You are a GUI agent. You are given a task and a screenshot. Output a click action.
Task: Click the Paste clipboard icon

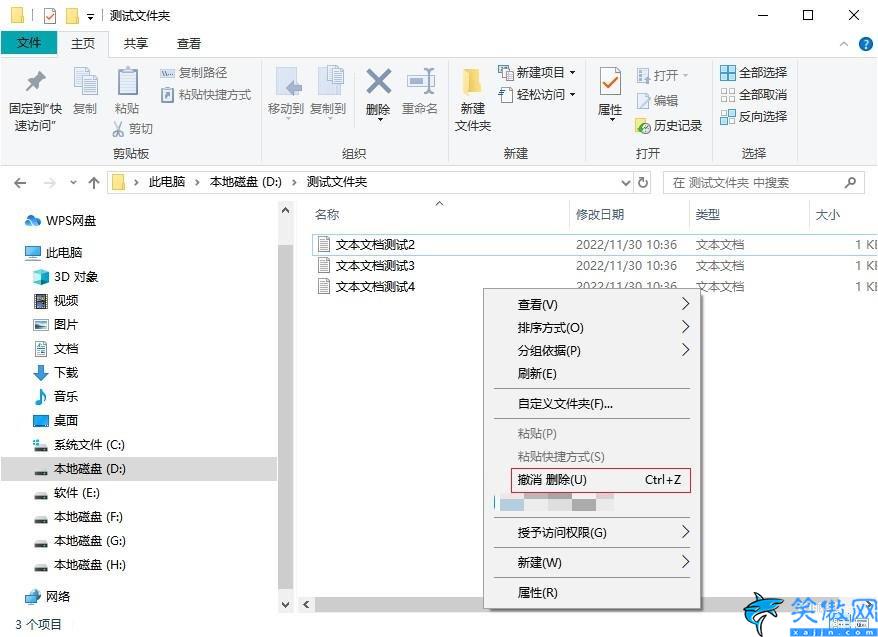point(127,82)
